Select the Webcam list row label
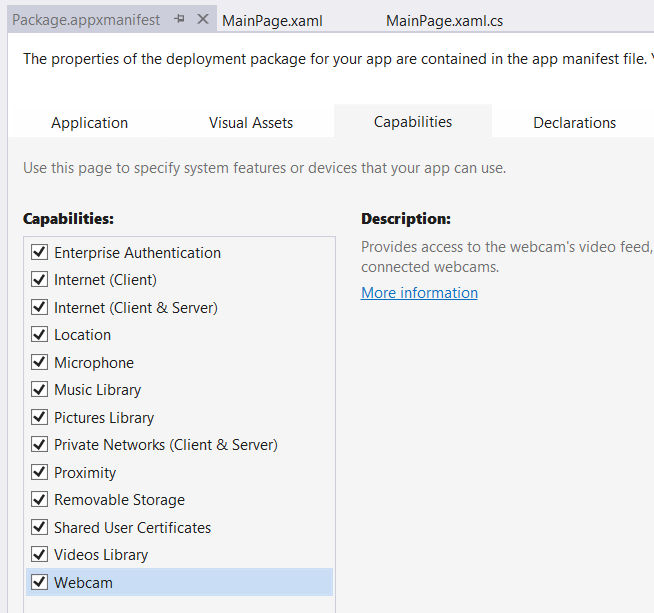This screenshot has height=613, width=654. click(83, 583)
